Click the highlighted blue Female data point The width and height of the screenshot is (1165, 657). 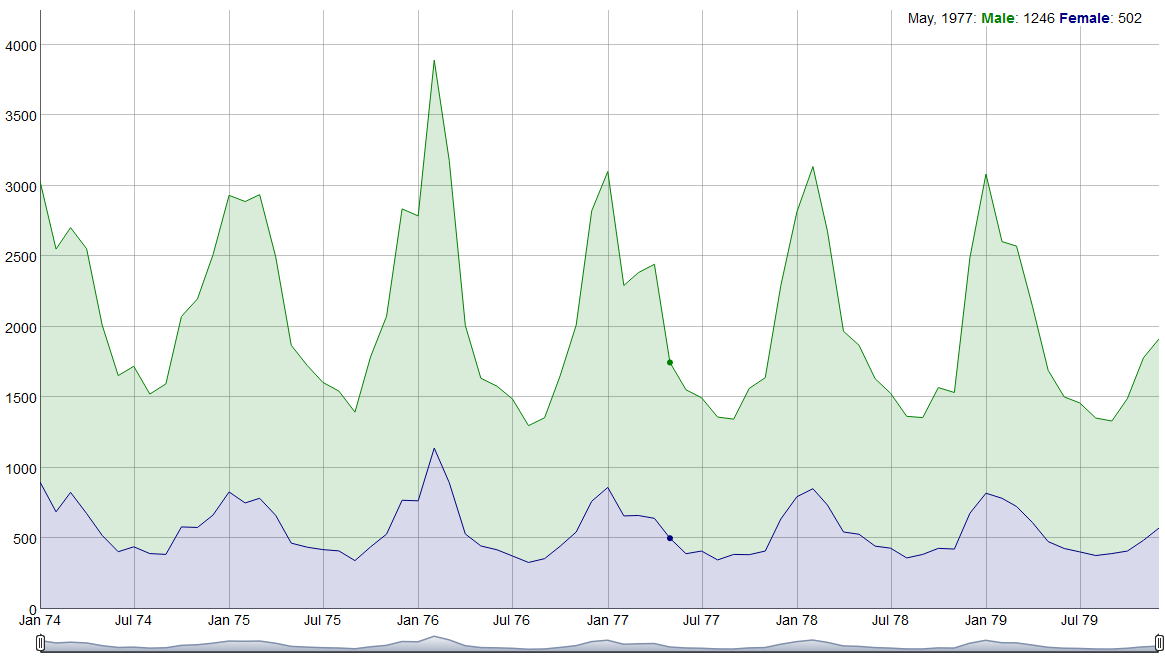(669, 538)
